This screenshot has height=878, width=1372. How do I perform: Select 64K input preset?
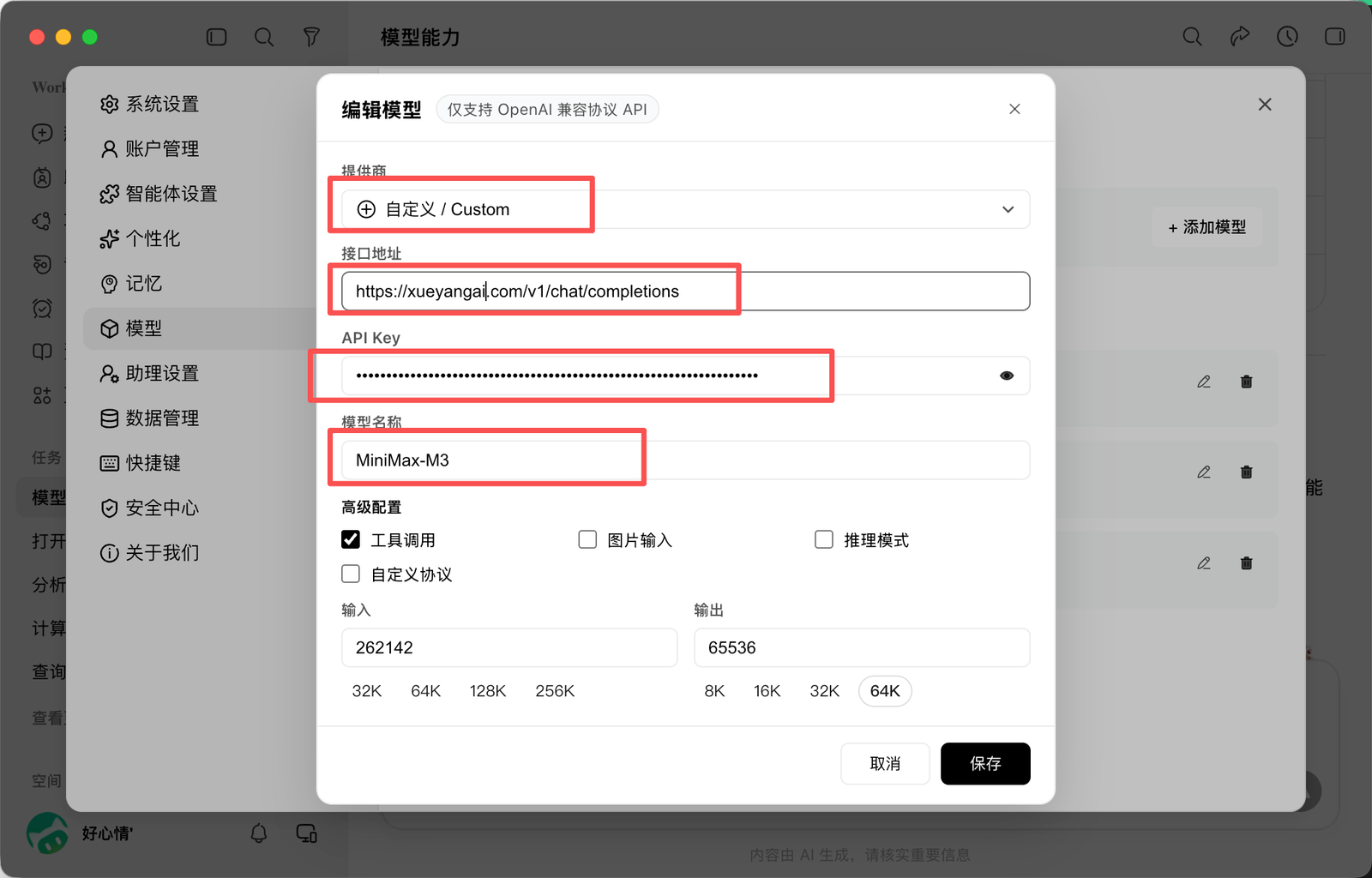(x=425, y=691)
